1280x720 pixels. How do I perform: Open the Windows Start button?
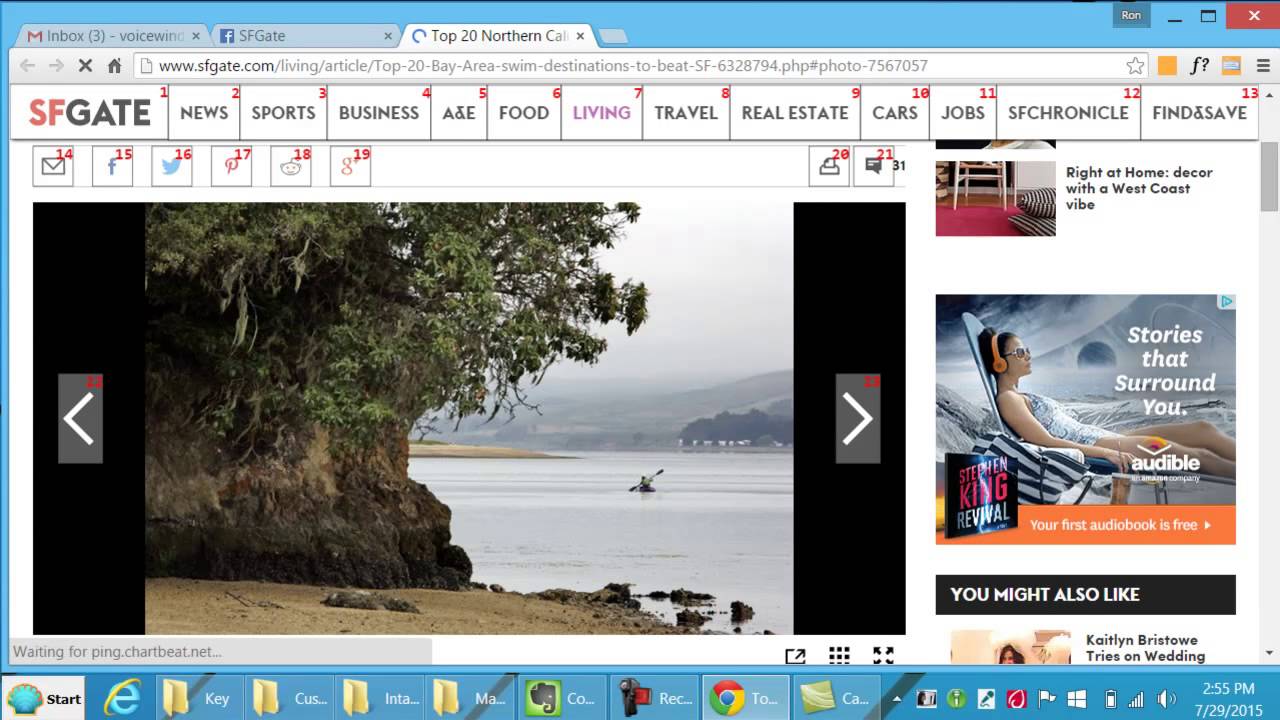[x=44, y=698]
